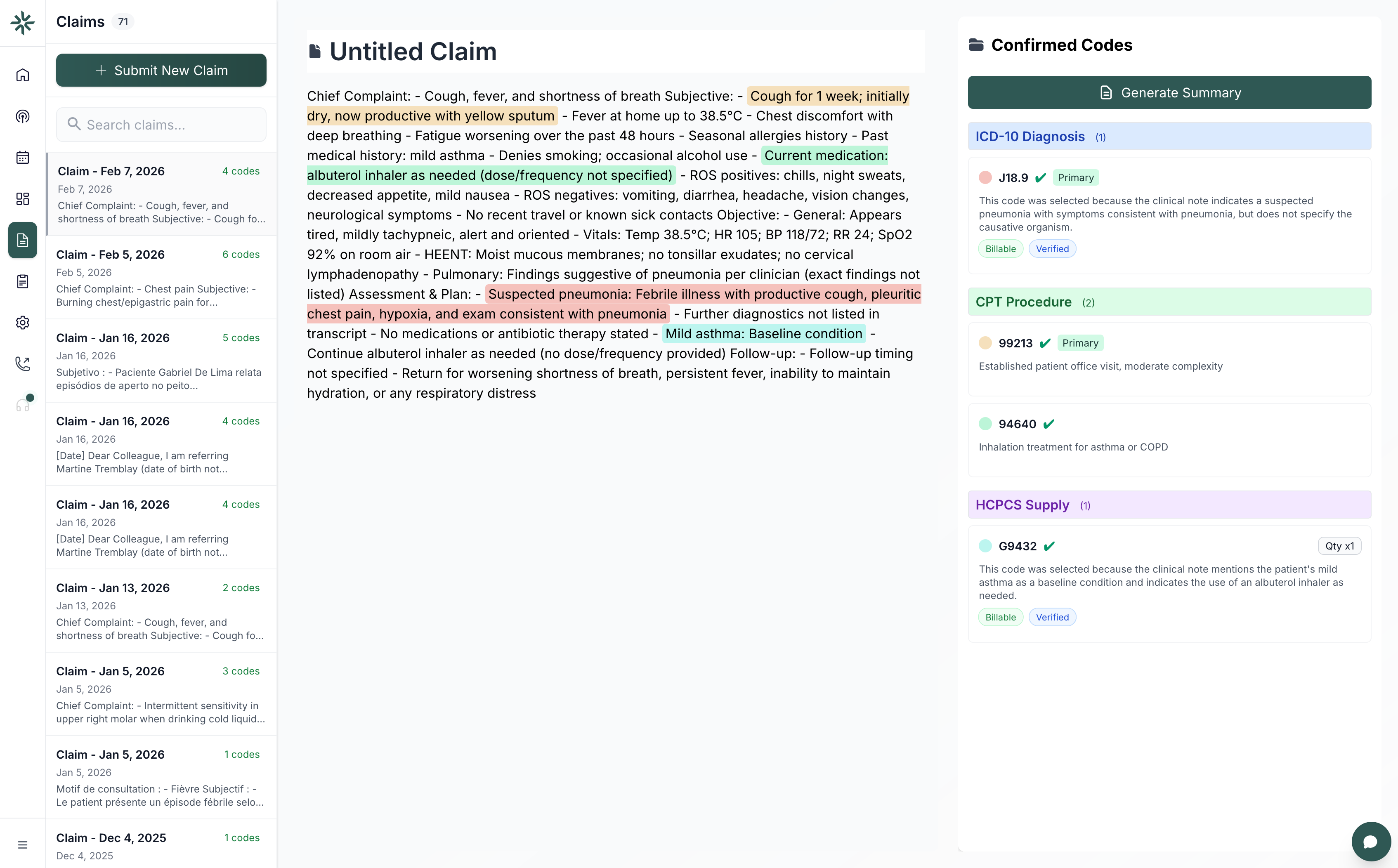Open the calendar sidebar icon
1398x868 pixels.
click(22, 157)
